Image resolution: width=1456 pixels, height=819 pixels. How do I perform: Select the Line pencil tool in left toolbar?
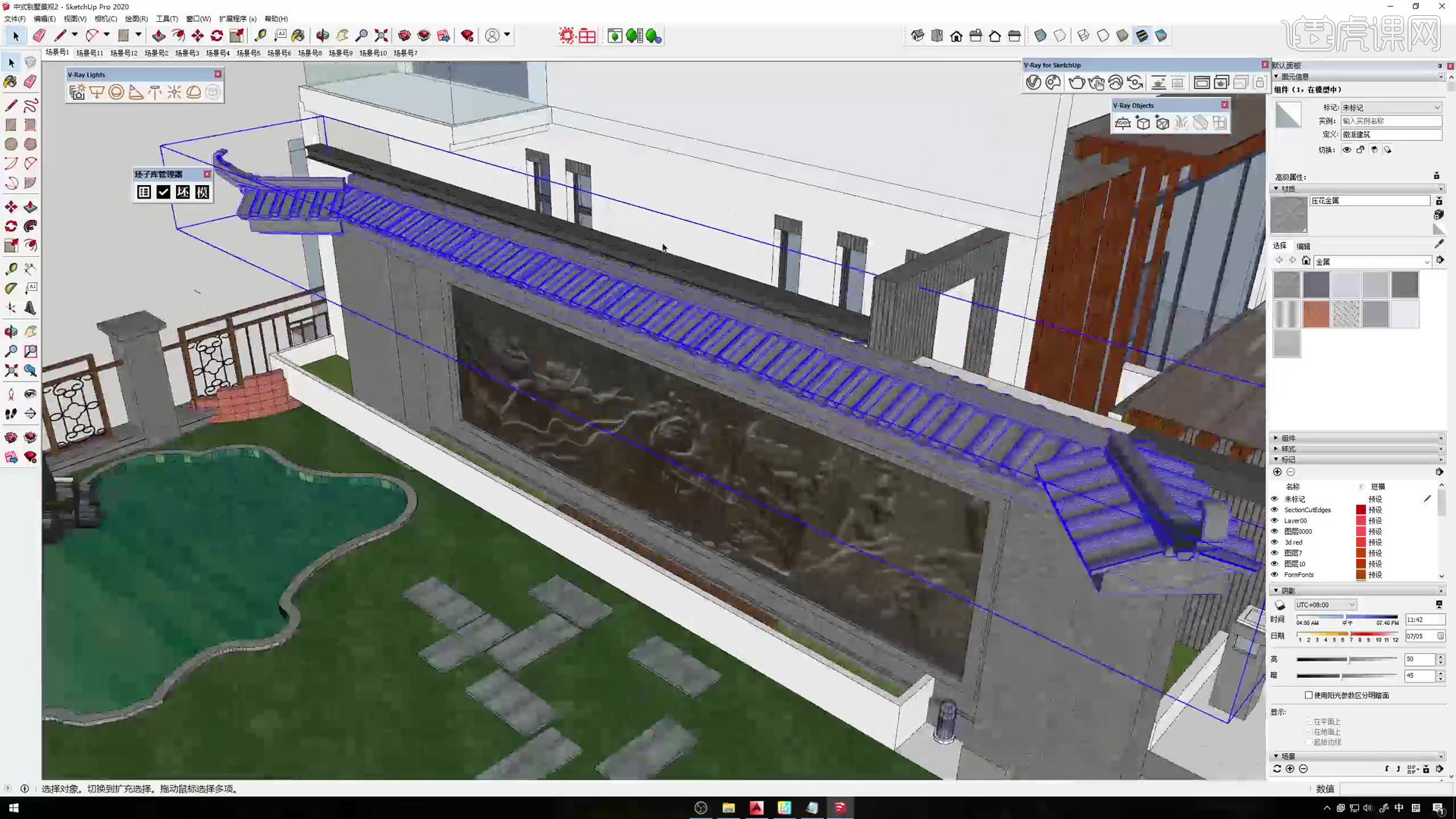[11, 105]
